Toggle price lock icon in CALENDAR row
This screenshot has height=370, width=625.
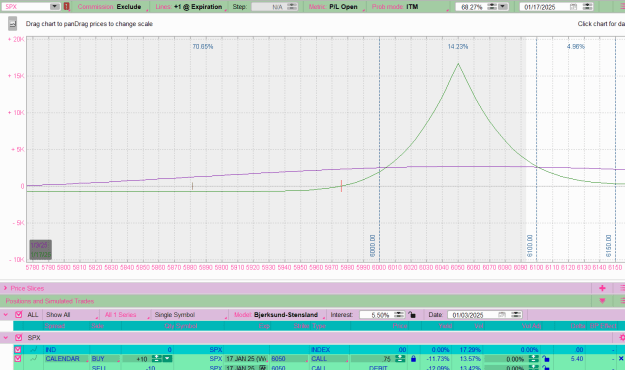click(x=413, y=359)
